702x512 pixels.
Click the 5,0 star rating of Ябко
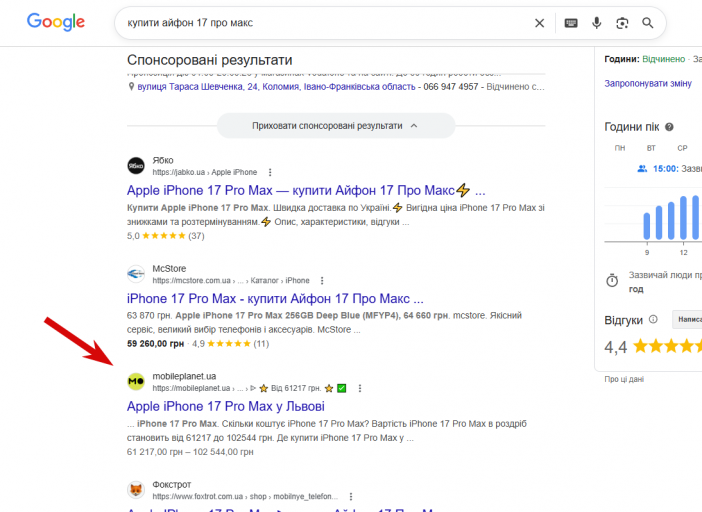(x=166, y=236)
